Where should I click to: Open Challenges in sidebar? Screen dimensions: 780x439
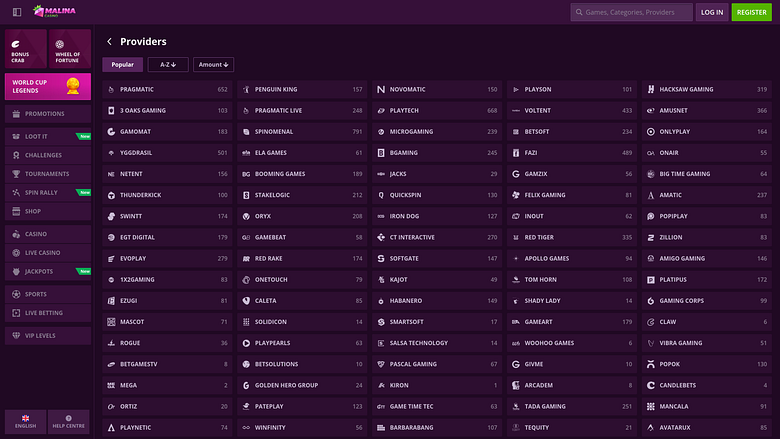[x=48, y=155]
